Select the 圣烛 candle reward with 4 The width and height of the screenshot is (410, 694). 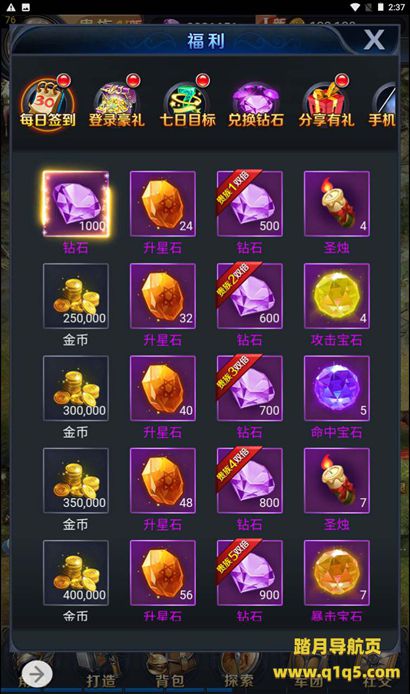(x=337, y=204)
